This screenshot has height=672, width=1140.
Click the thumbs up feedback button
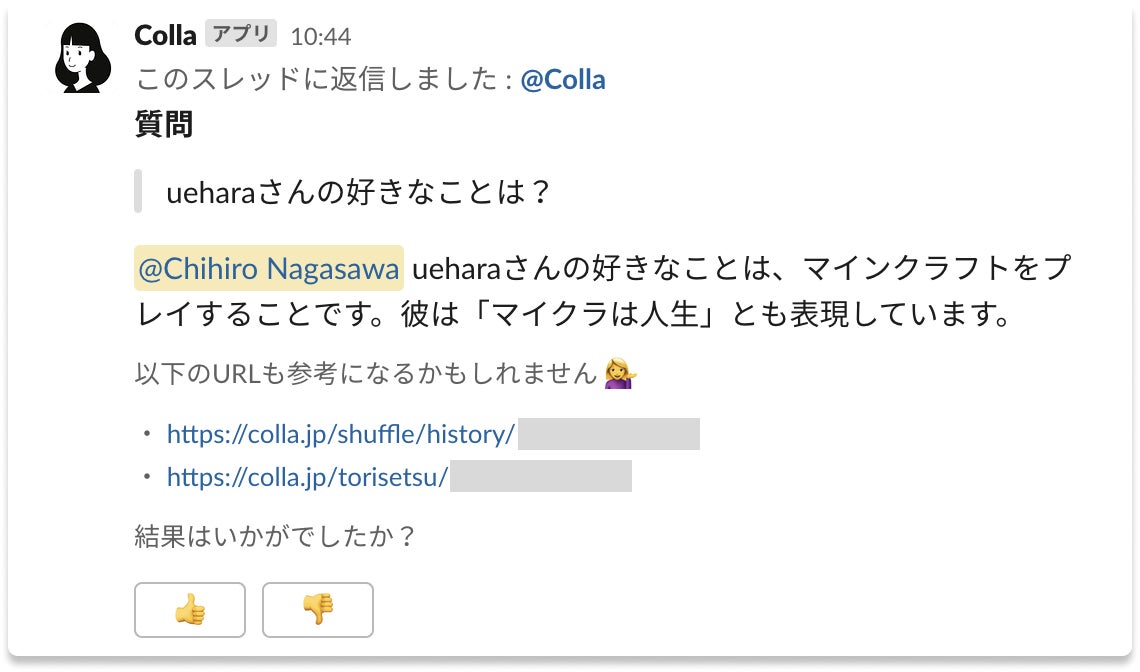click(x=190, y=610)
